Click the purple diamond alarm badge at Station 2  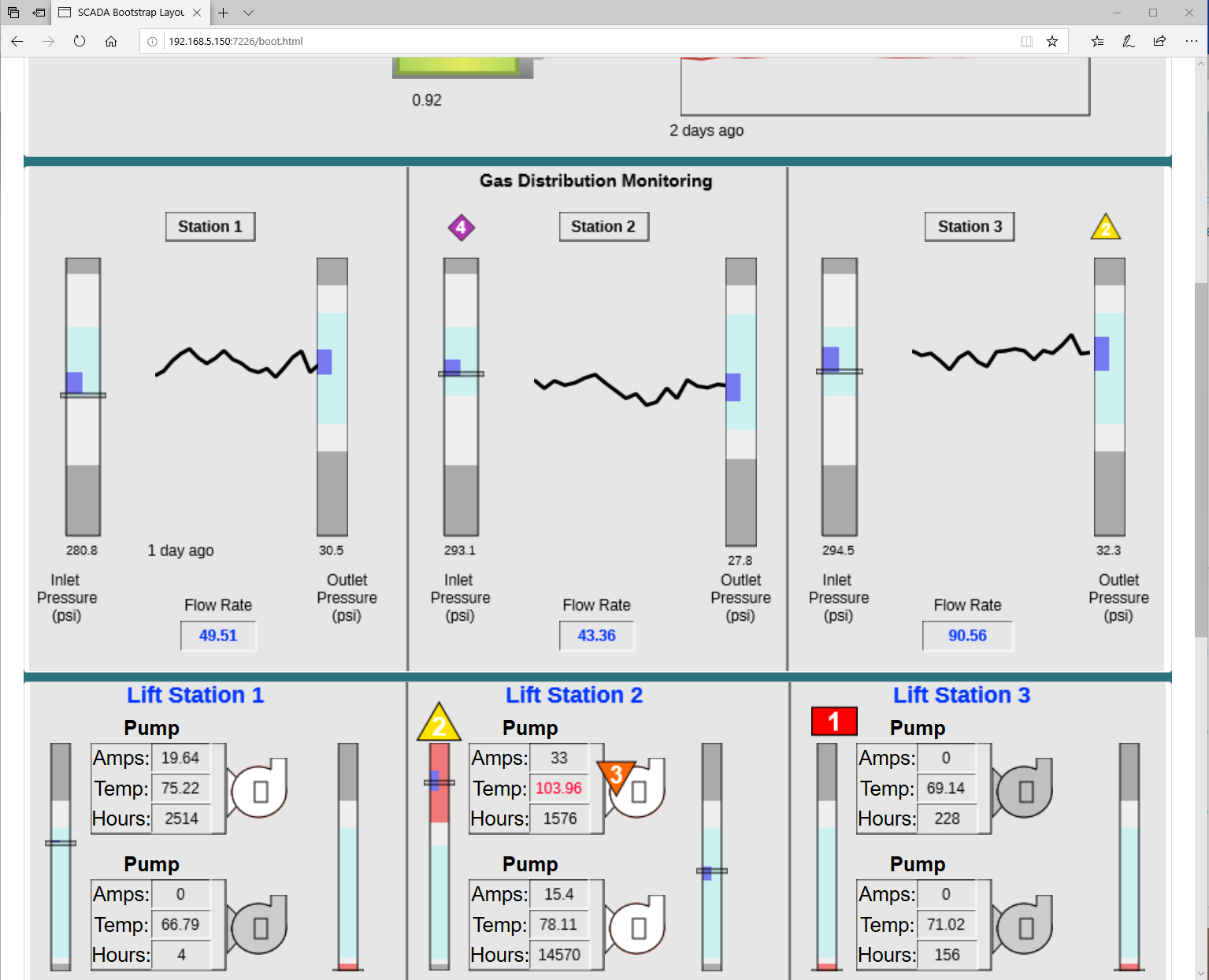coord(461,228)
